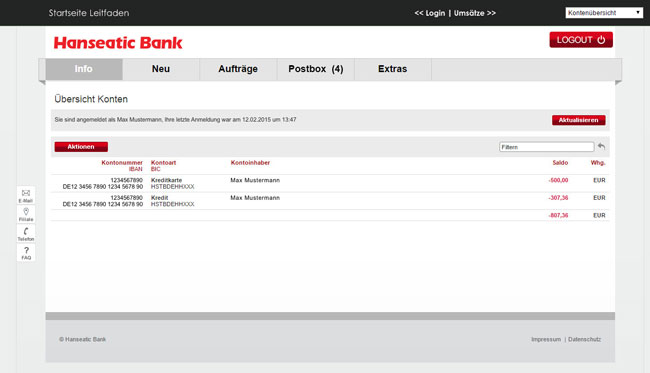The width and height of the screenshot is (650, 373).
Task: Reset the filter with the arrow icon
Action: pyautogui.click(x=601, y=146)
